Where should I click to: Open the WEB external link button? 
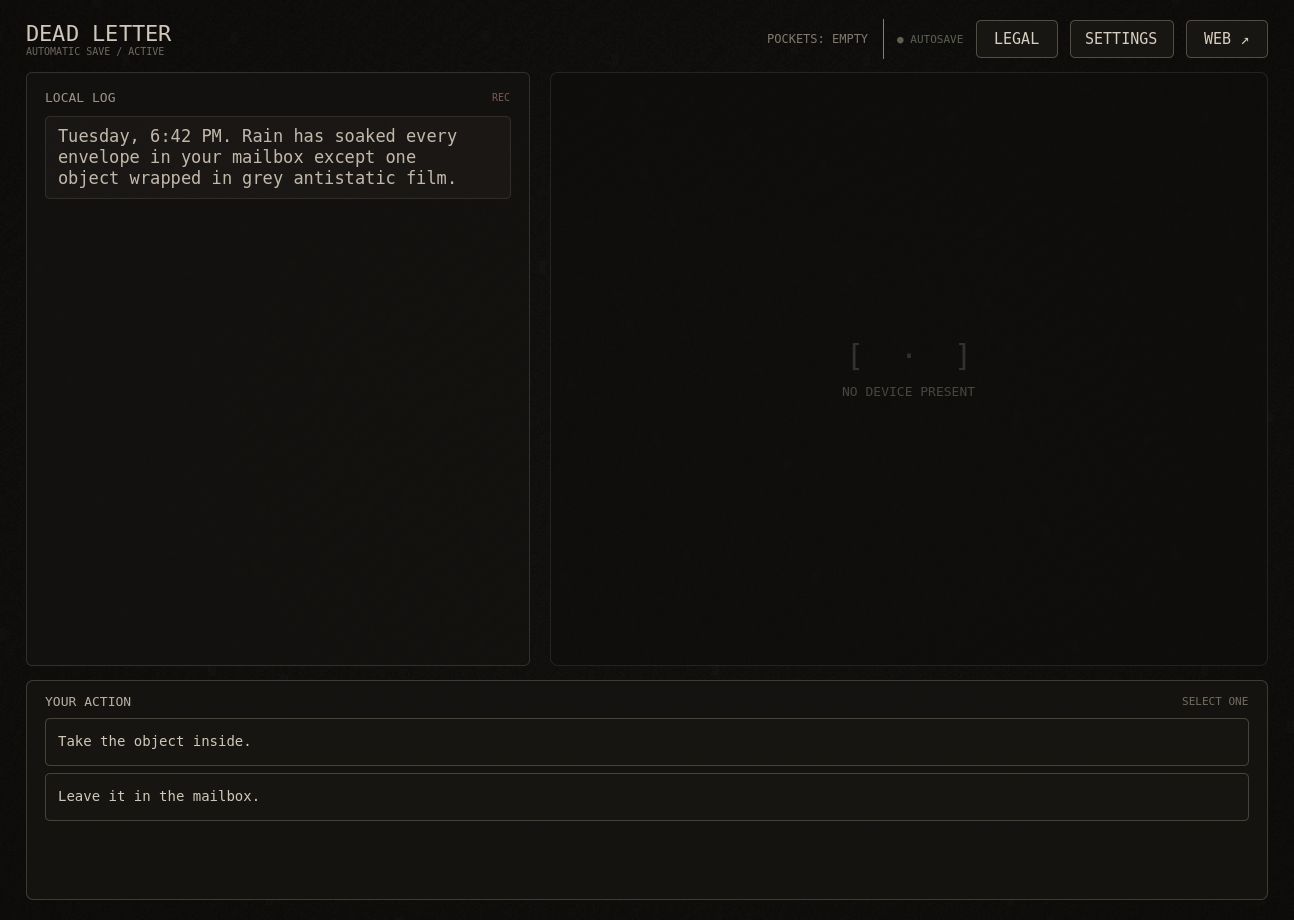tap(1226, 39)
